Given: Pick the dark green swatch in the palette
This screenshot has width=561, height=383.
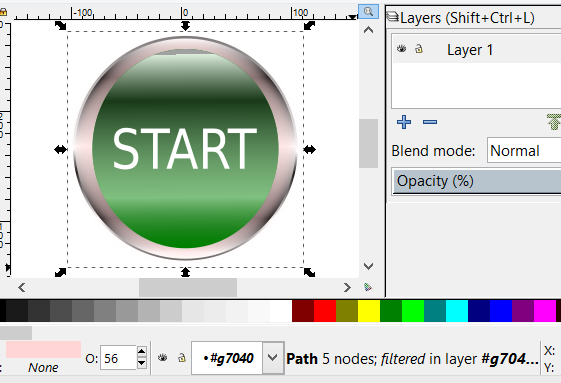Looking at the screenshot, I should tap(391, 311).
